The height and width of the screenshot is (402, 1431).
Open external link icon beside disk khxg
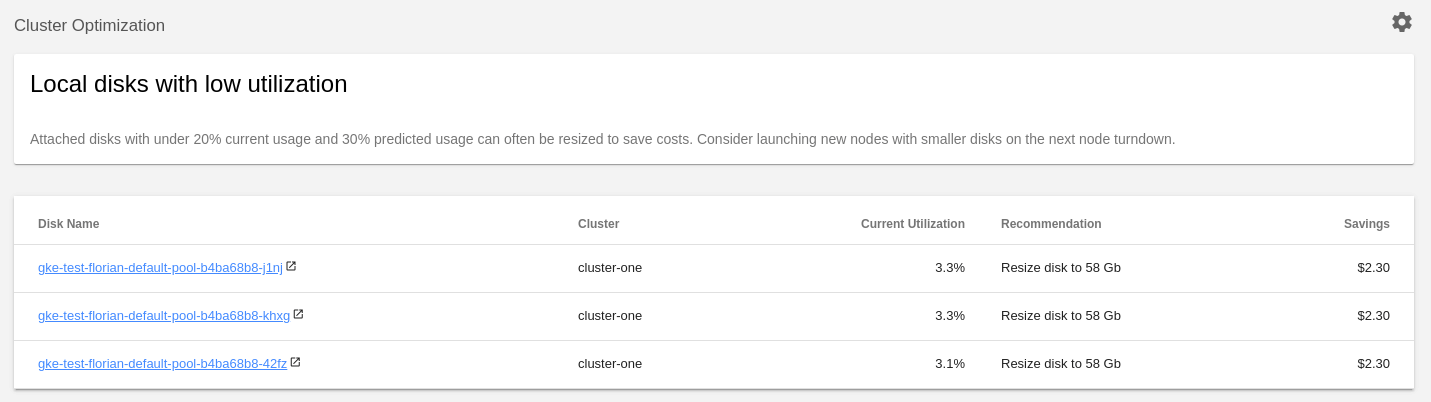coord(298,314)
